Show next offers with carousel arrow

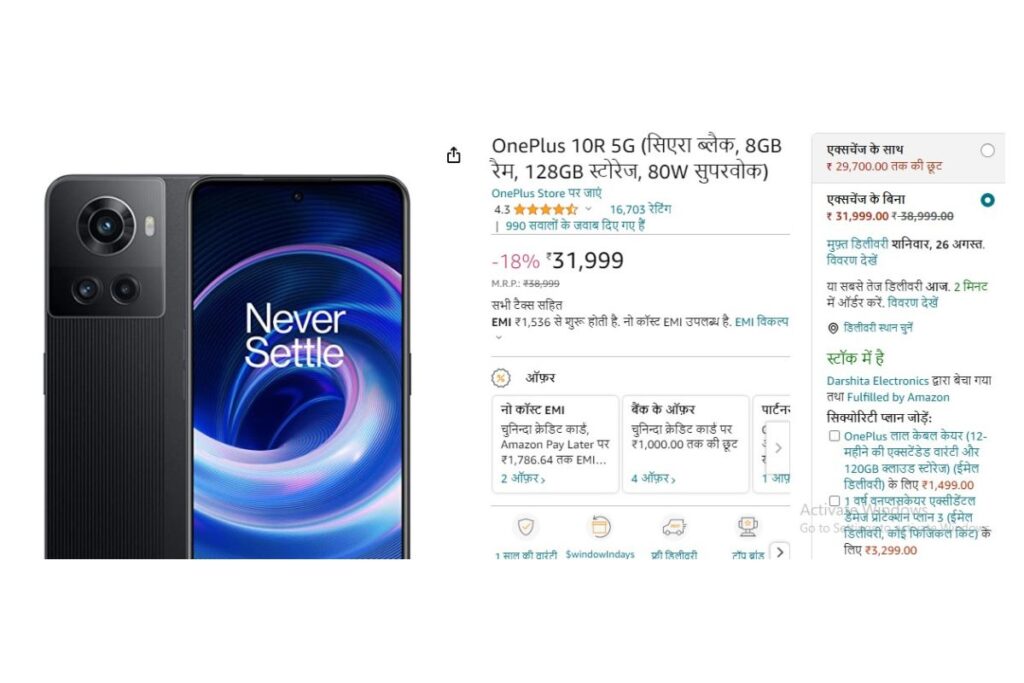[778, 448]
